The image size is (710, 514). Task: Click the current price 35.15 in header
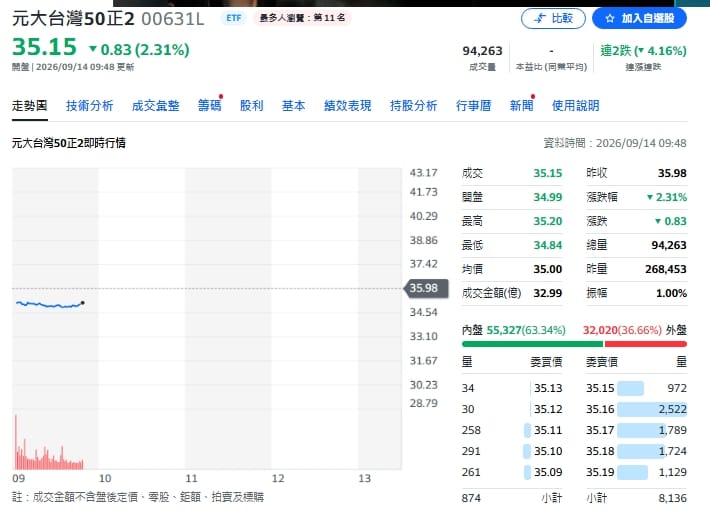click(x=44, y=47)
